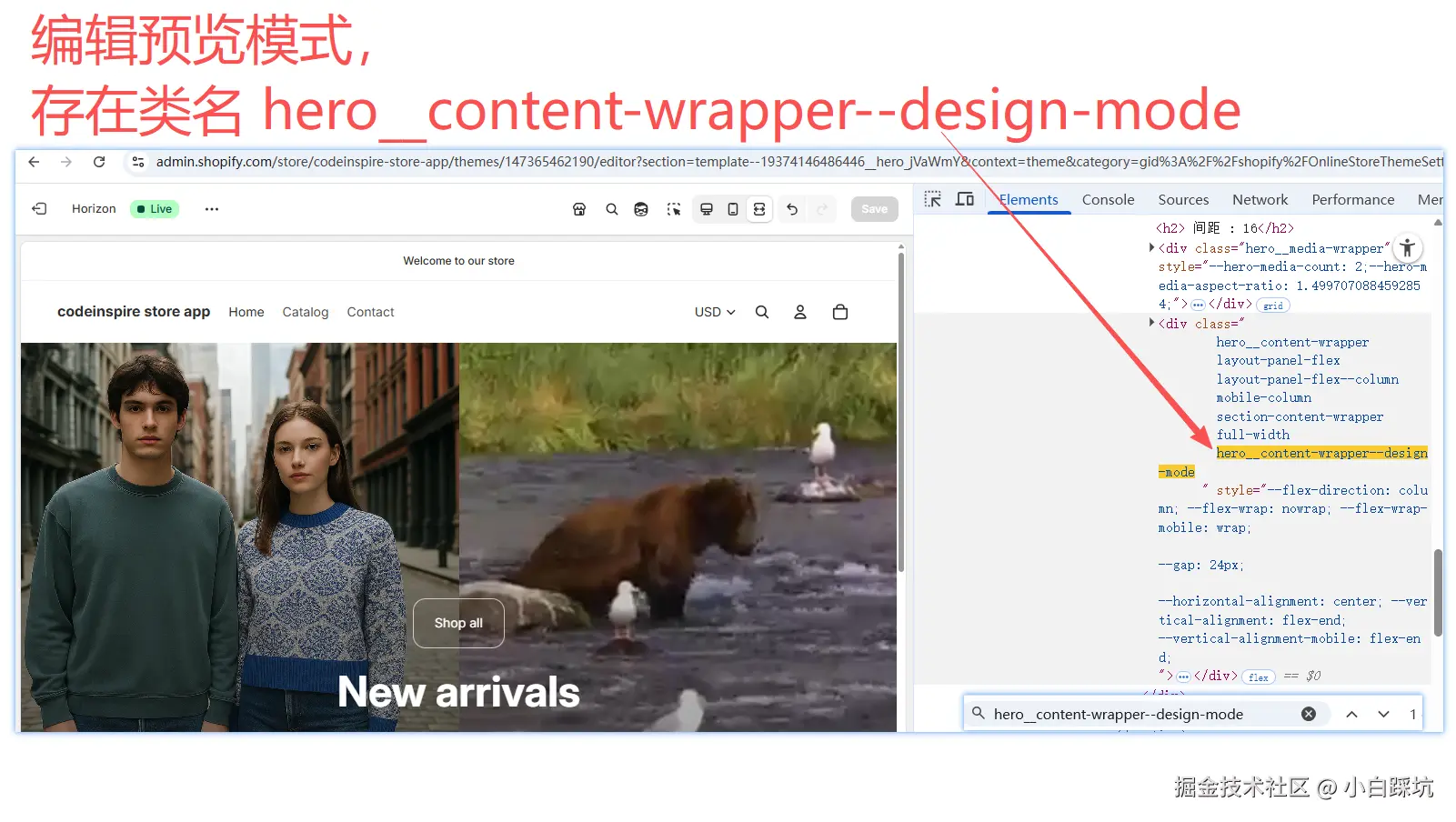This screenshot has width=1456, height=822.
Task: Click the highlighted hero__content-wrapper--design class
Action: (1321, 453)
